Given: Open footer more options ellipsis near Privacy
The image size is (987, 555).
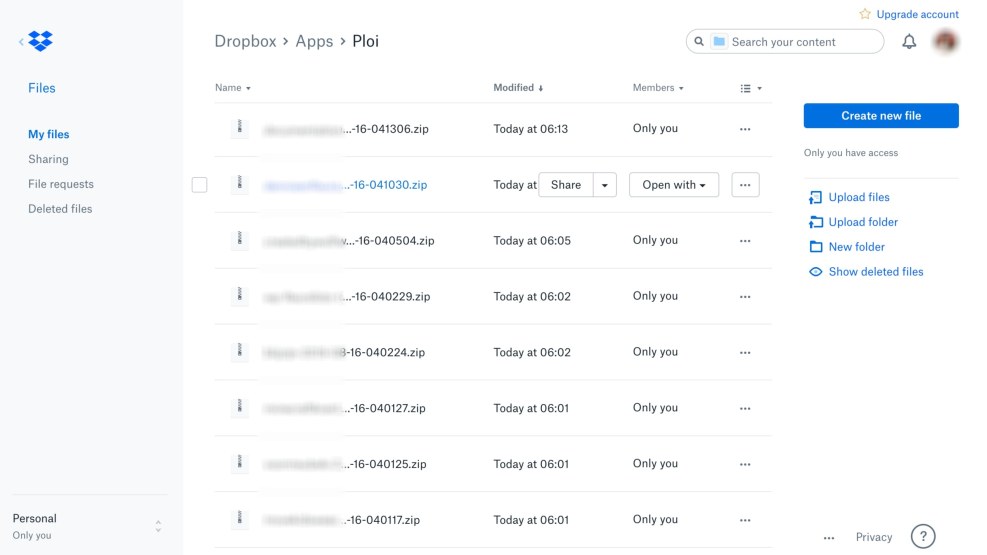Looking at the screenshot, I should click(829, 538).
